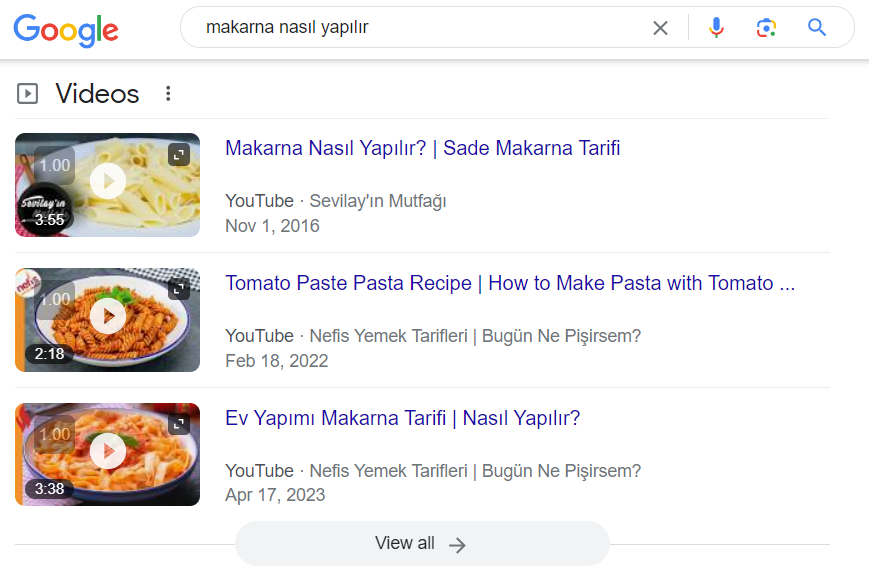
Task: Click the 1.00 speed badge on first video
Action: click(x=55, y=165)
